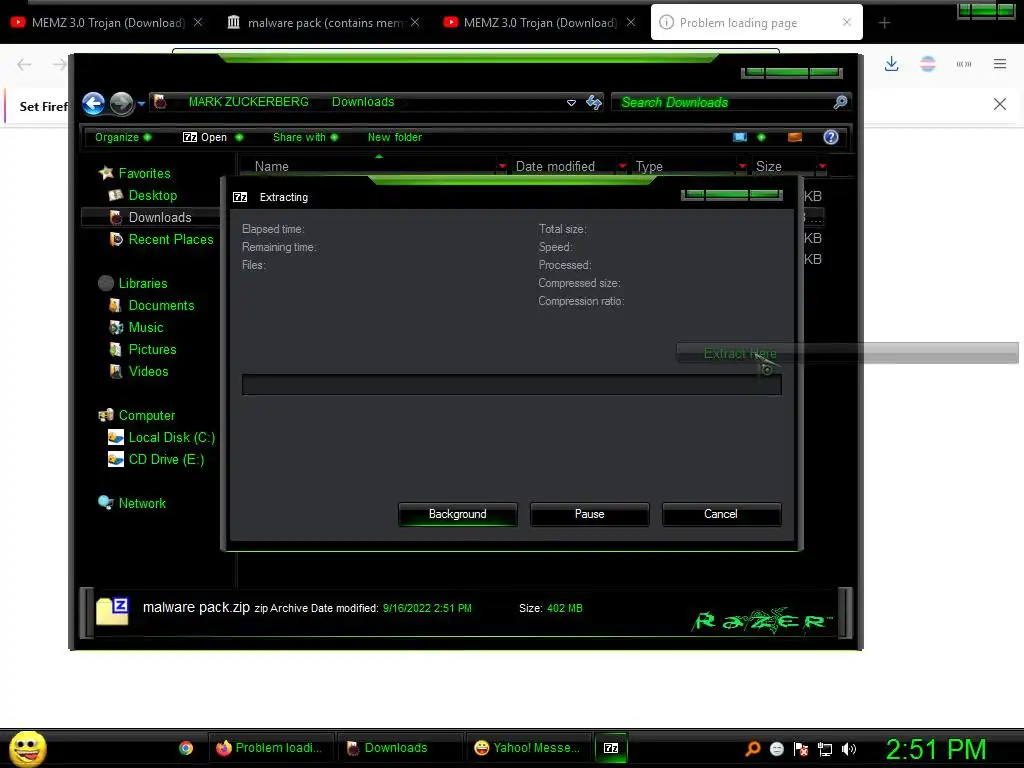1024x768 pixels.
Task: Open the Organize menu
Action: 123,137
